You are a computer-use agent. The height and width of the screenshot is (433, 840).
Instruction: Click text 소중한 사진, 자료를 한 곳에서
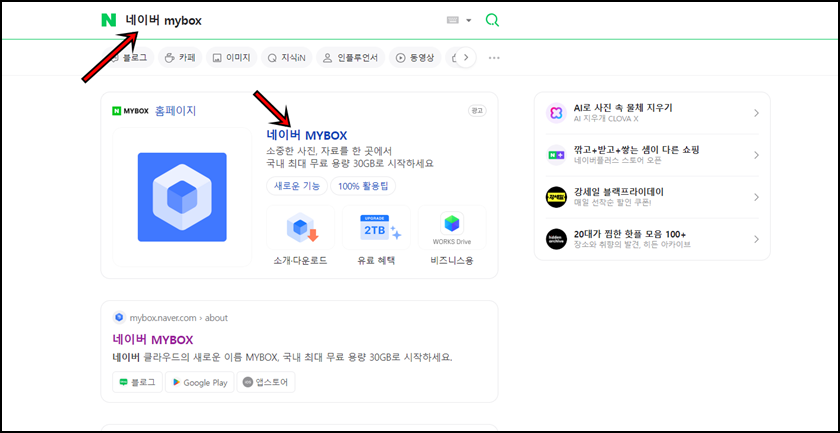[x=329, y=151]
